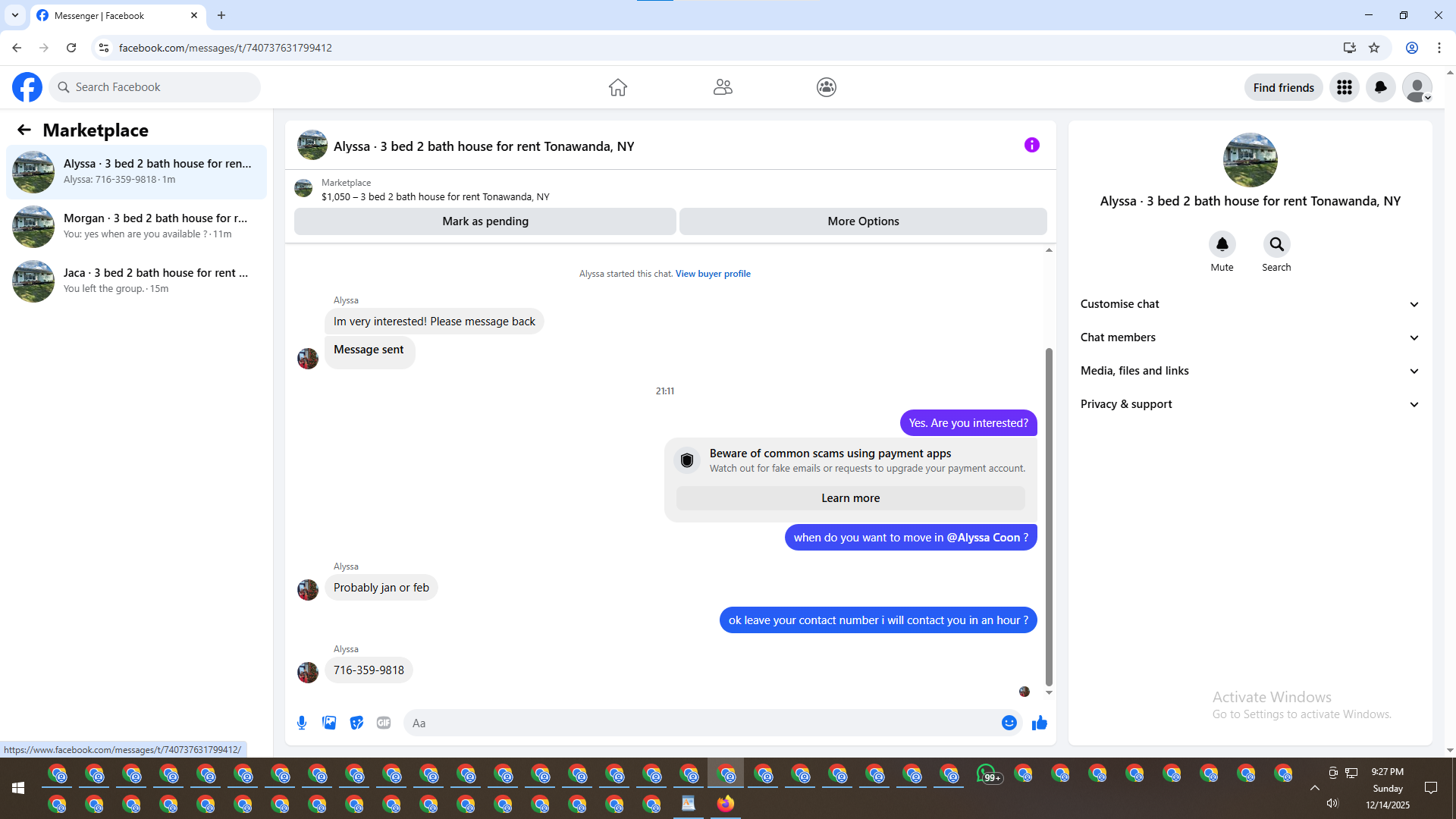Mute the Alyssa conversation
The image size is (1456, 819).
[x=1222, y=244]
